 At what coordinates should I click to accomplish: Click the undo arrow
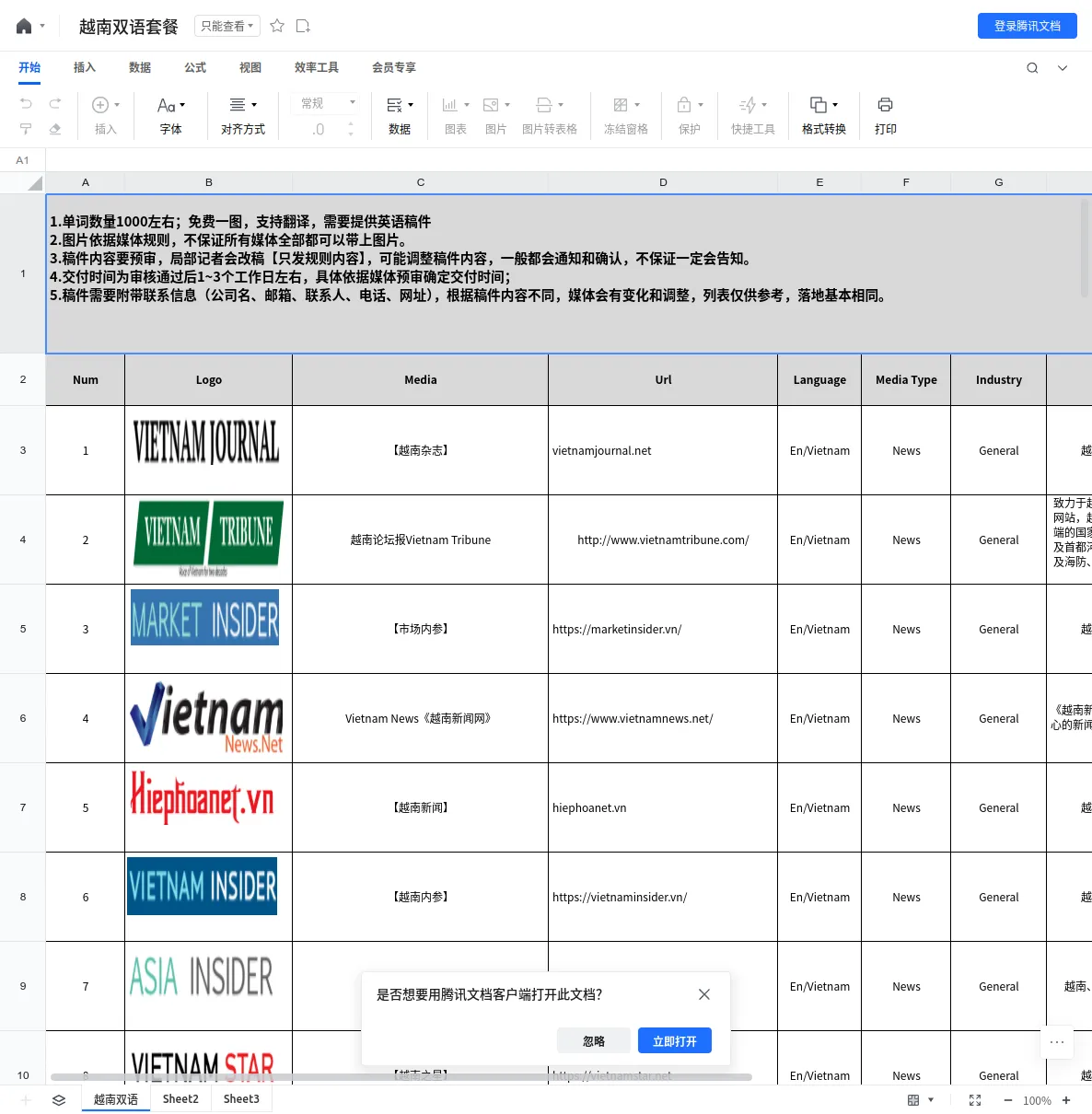tap(26, 103)
